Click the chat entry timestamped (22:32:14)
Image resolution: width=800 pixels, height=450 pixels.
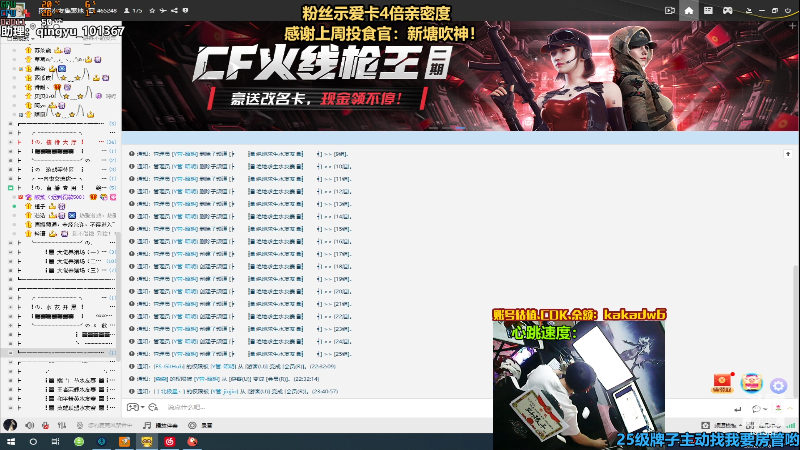point(224,379)
